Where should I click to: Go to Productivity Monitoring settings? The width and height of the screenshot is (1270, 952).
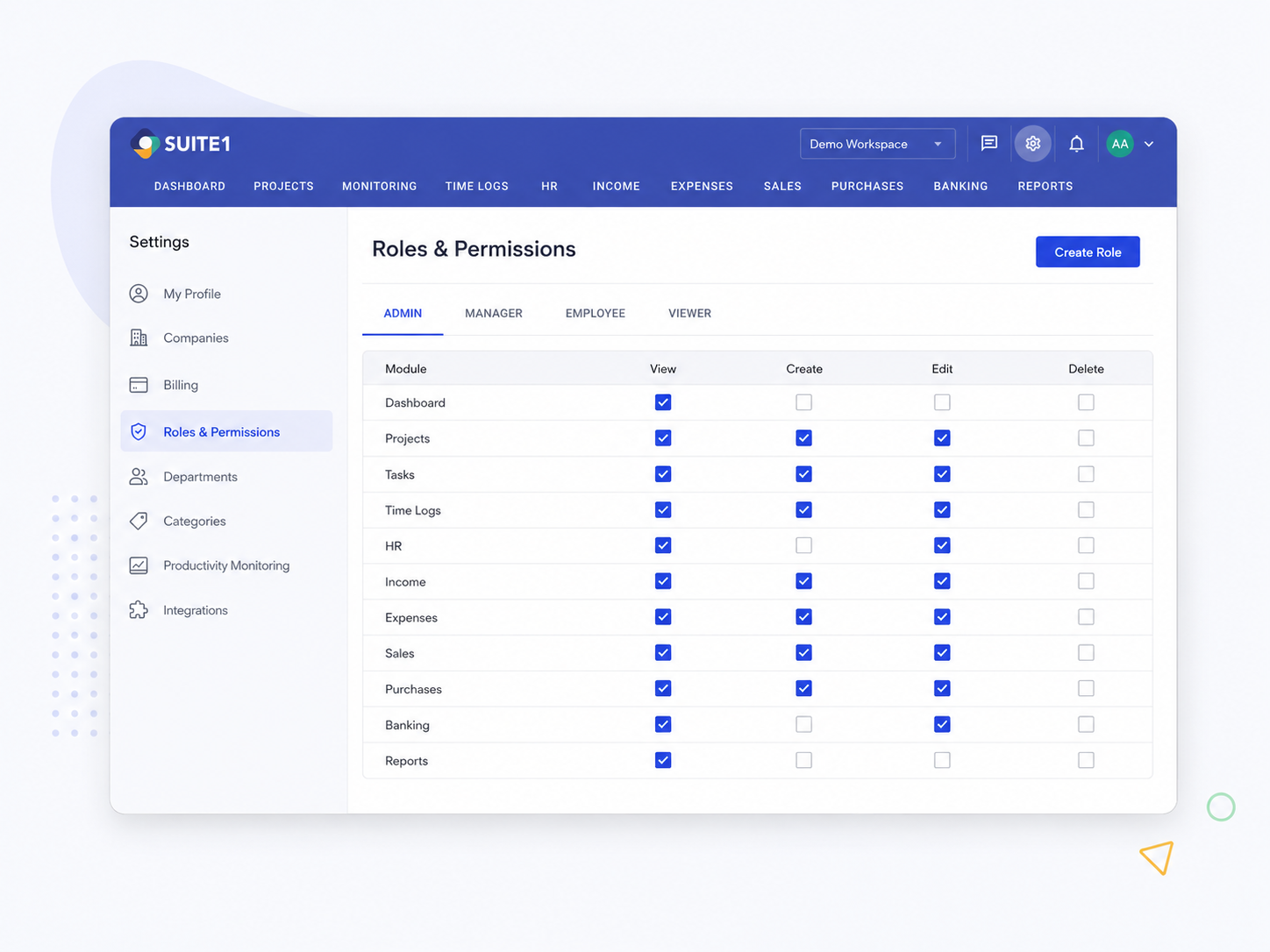pos(226,565)
